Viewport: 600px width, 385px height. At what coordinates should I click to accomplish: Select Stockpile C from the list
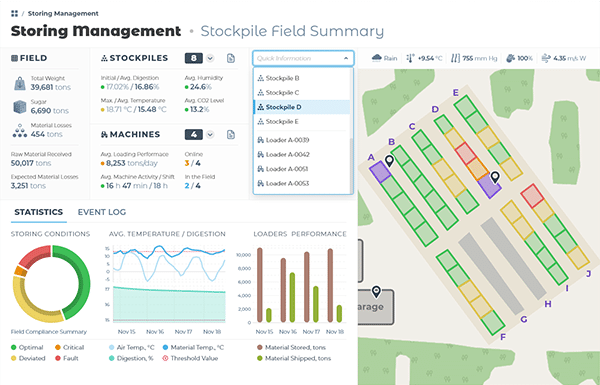coord(302,93)
